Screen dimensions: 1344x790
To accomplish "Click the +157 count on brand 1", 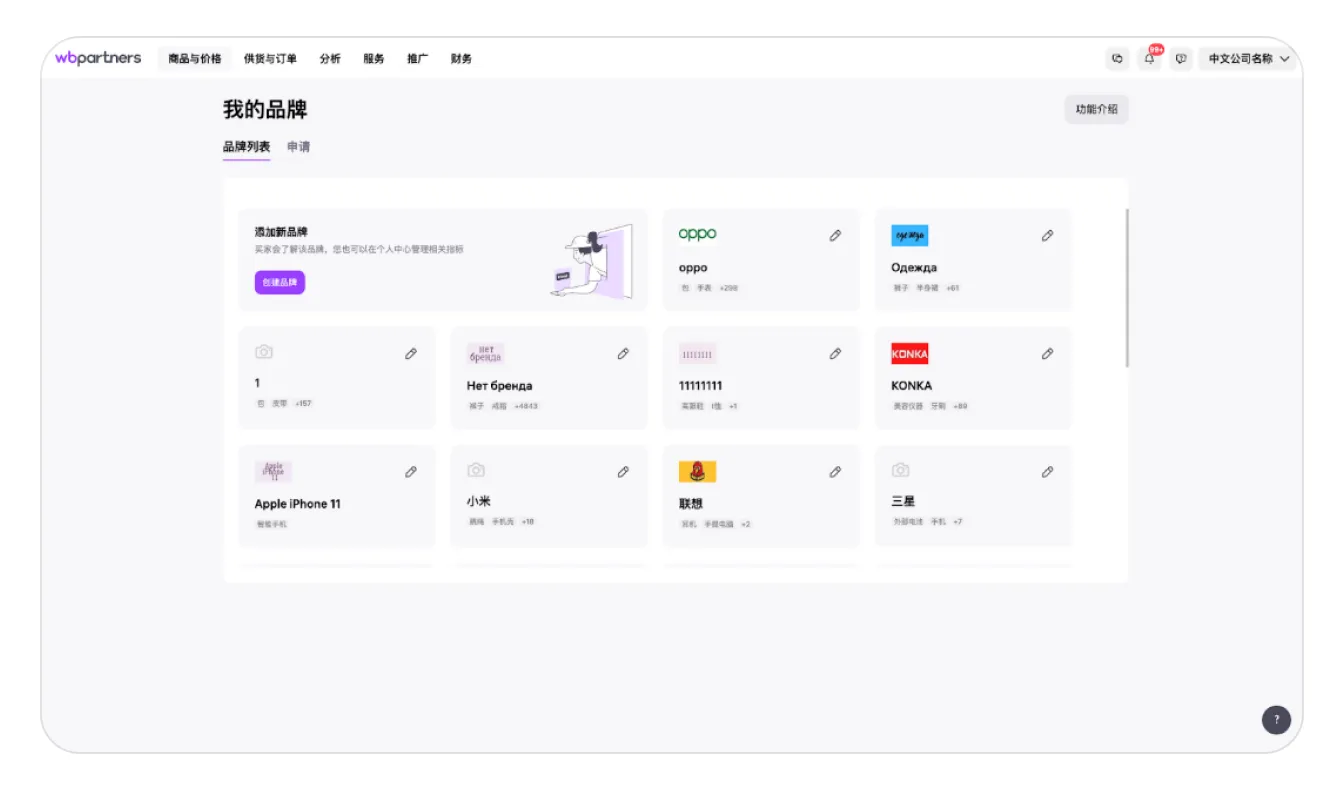I will [303, 404].
